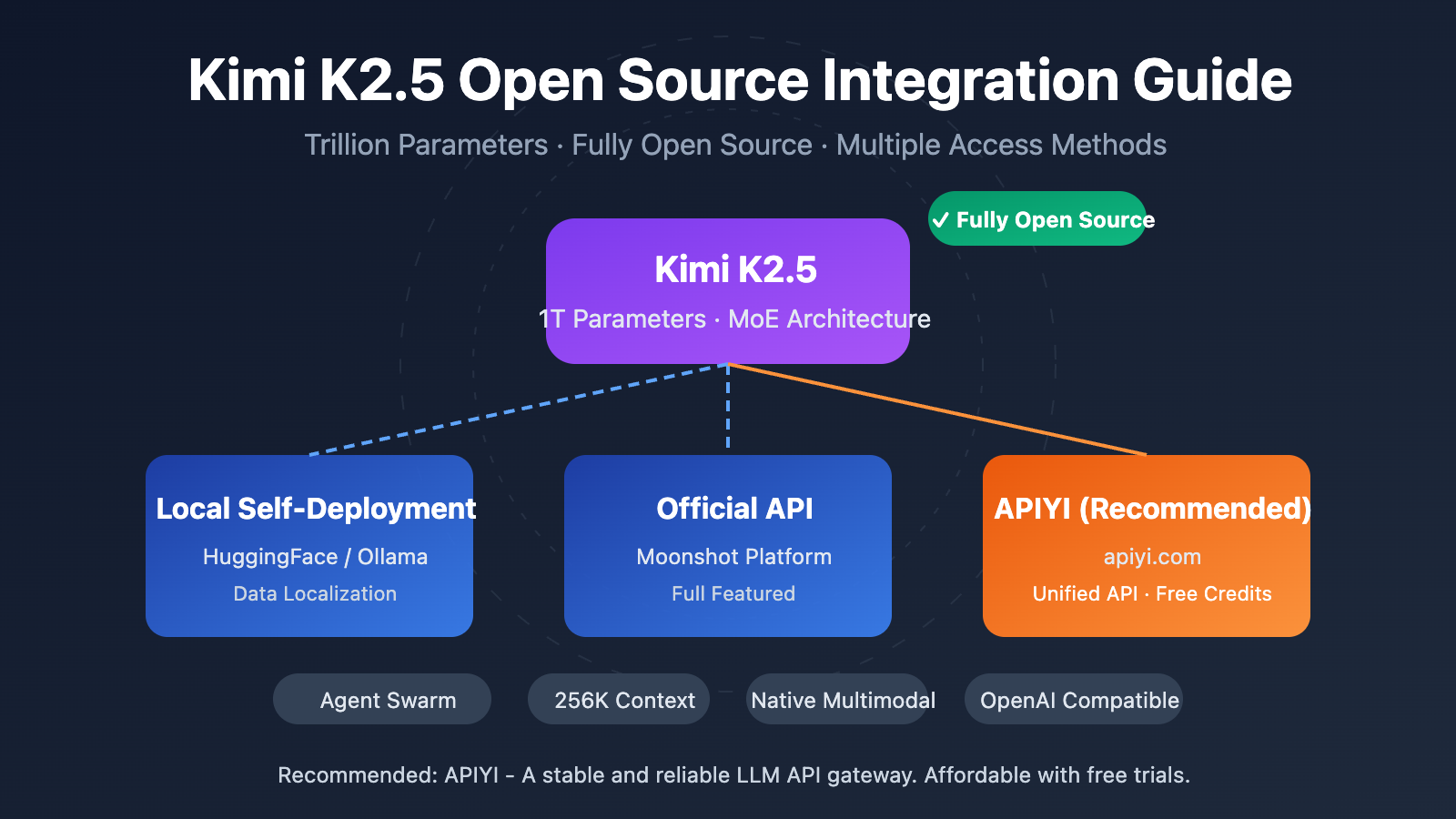
Task: Click the Free Credits text
Action: tap(1212, 593)
